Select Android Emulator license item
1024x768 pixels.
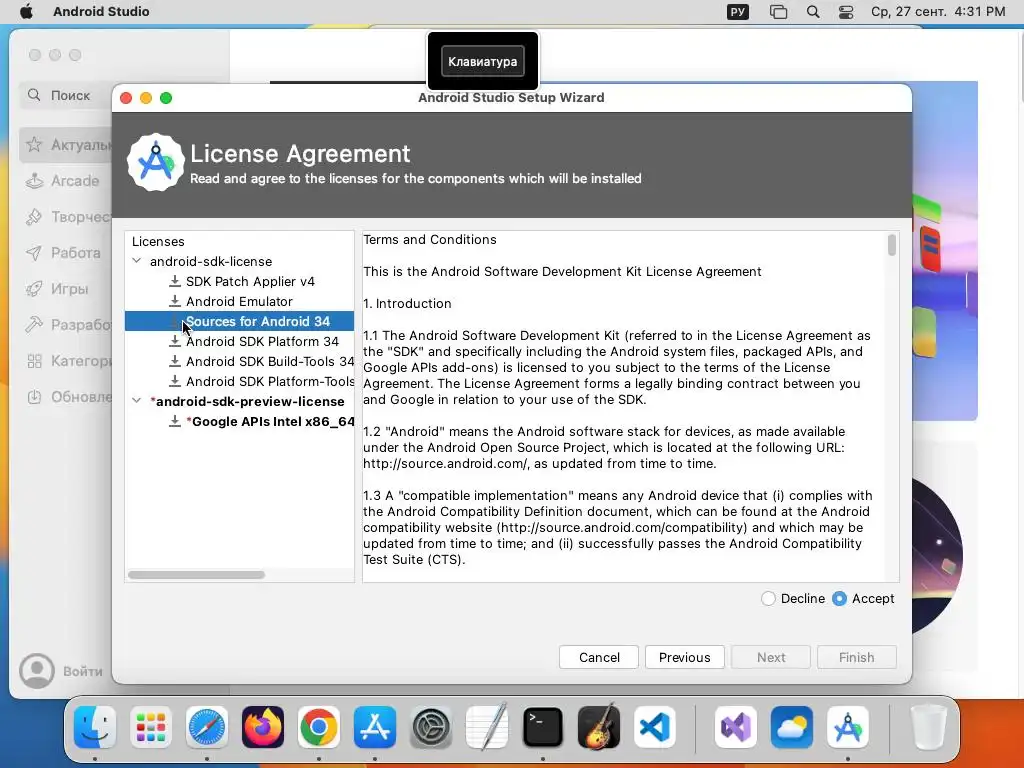tap(239, 301)
